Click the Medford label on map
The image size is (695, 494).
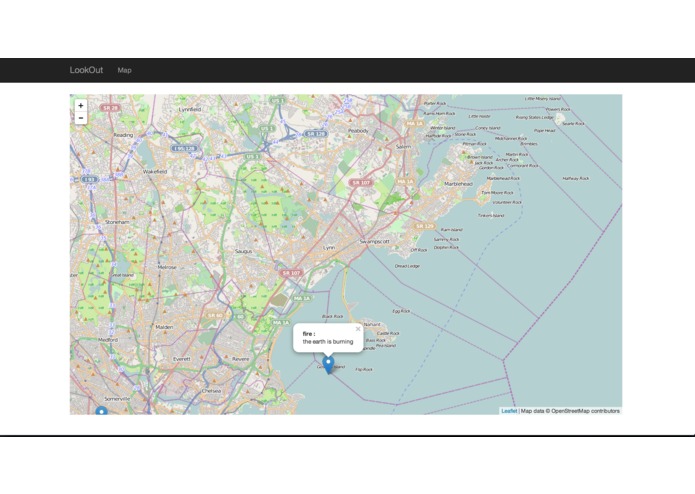point(108,340)
